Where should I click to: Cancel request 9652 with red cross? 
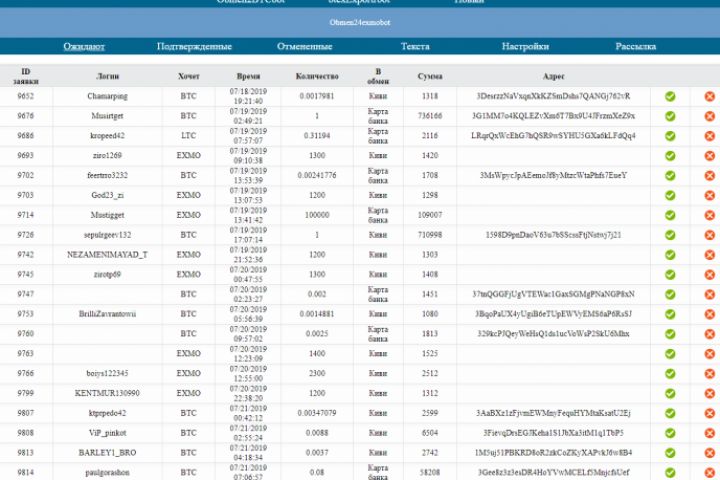709,96
